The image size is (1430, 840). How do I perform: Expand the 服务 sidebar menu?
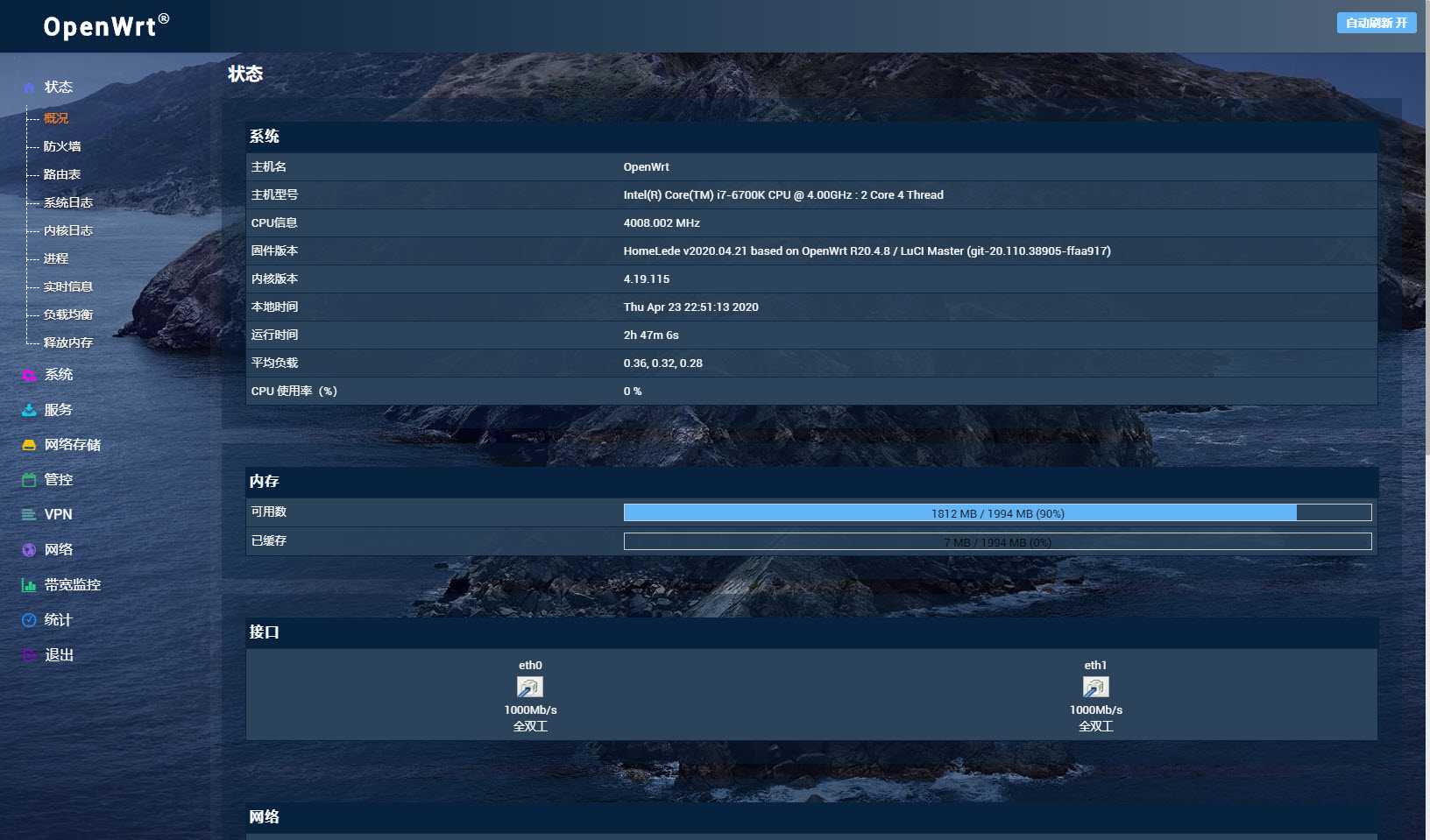coord(59,409)
